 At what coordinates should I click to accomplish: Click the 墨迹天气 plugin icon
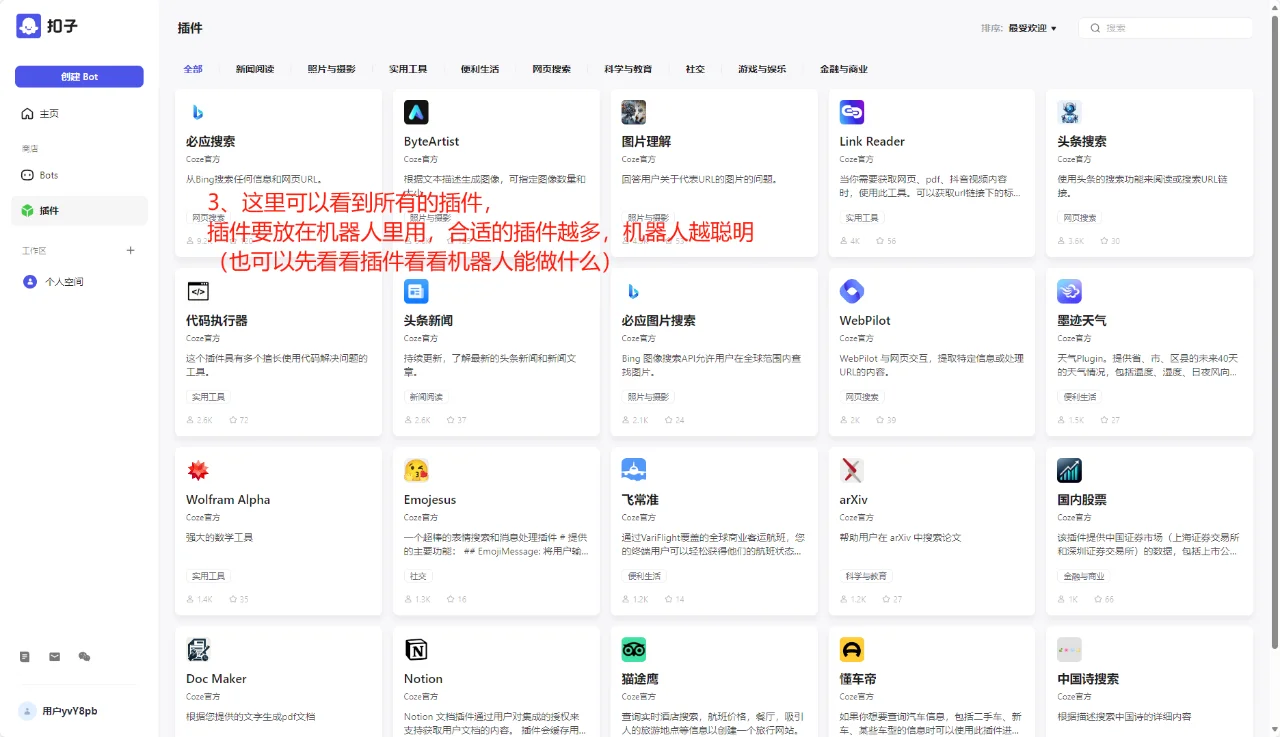click(x=1070, y=291)
